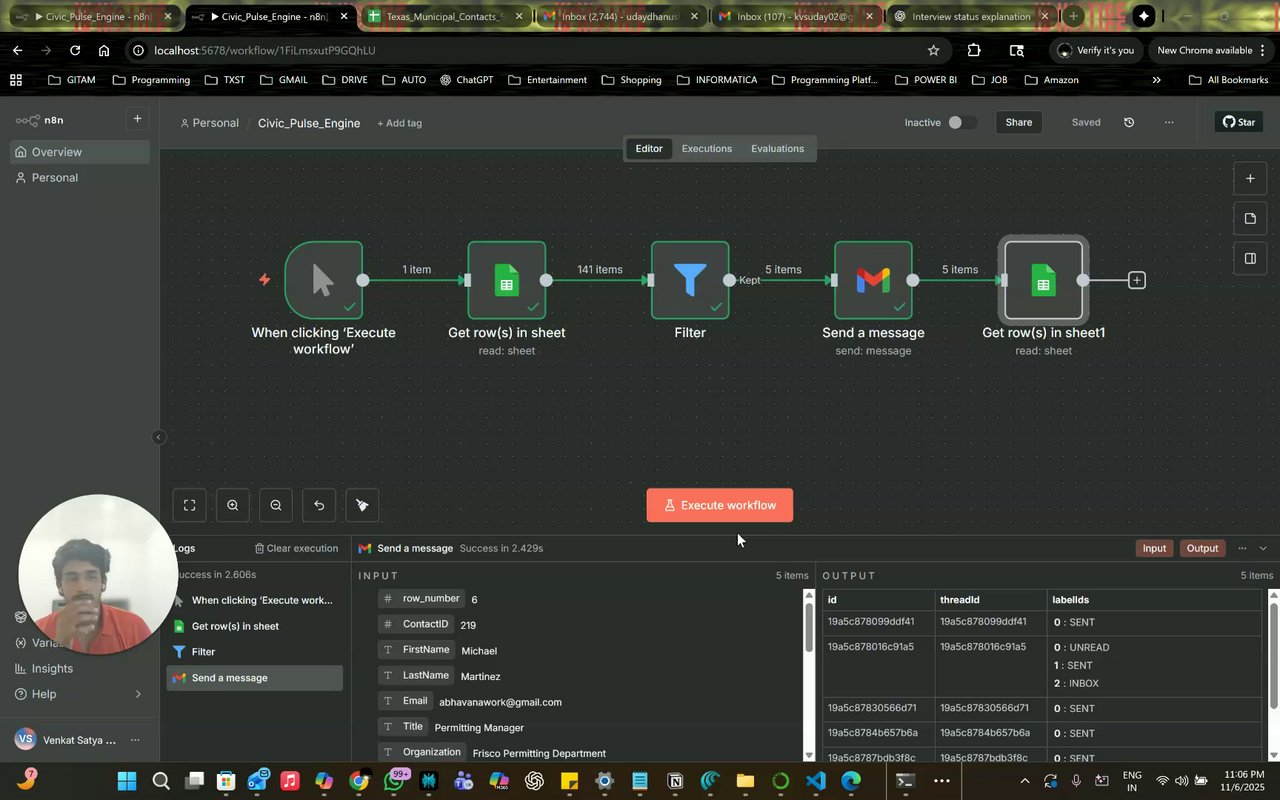Select Filter entry in logs list

click(x=254, y=652)
